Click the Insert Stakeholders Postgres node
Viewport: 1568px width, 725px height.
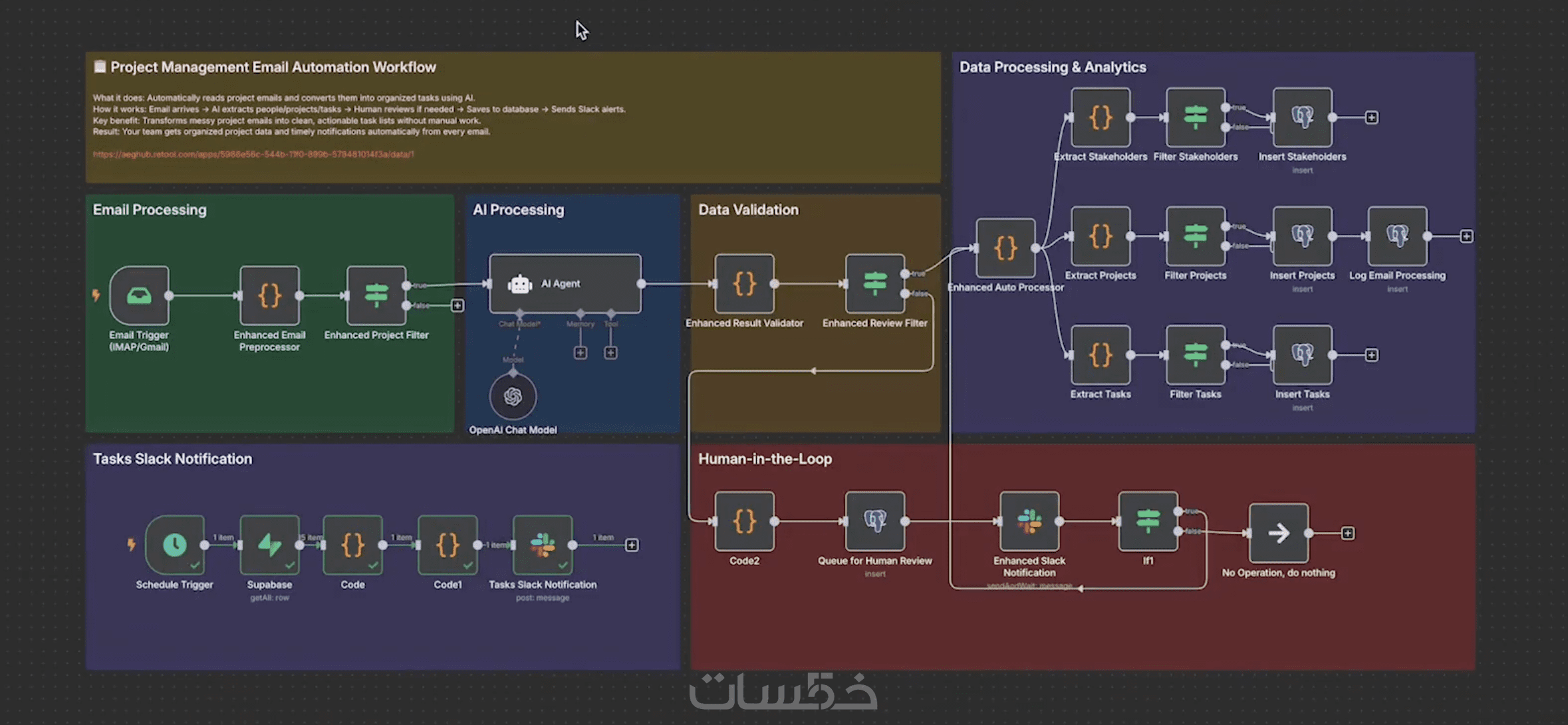coord(1302,117)
